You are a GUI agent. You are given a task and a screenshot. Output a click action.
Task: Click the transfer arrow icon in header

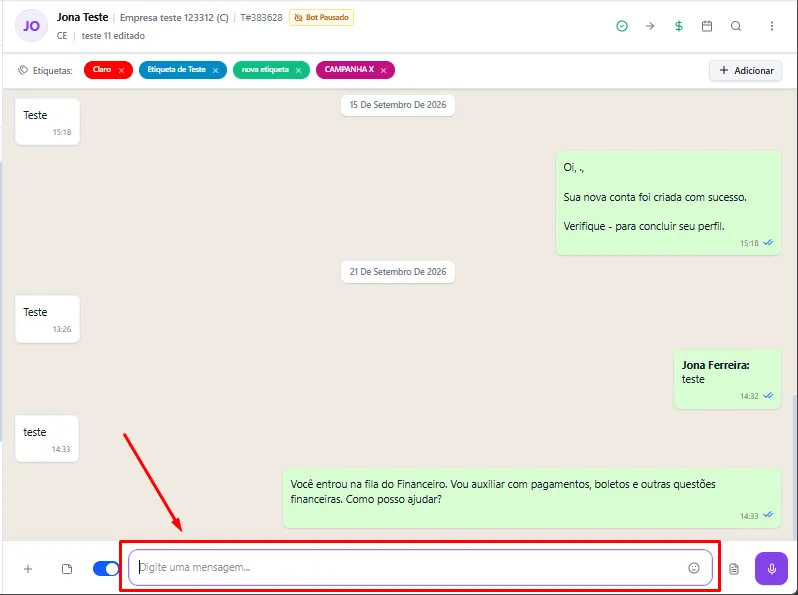coord(650,26)
